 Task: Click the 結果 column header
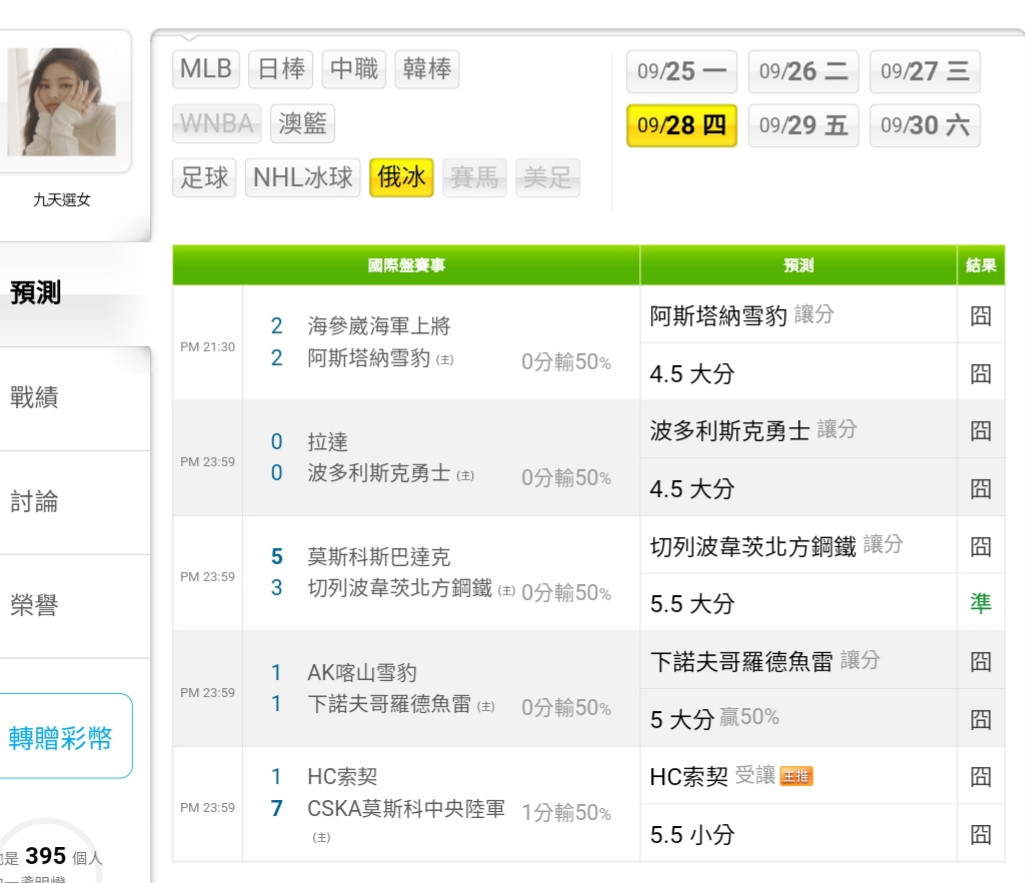click(x=981, y=265)
